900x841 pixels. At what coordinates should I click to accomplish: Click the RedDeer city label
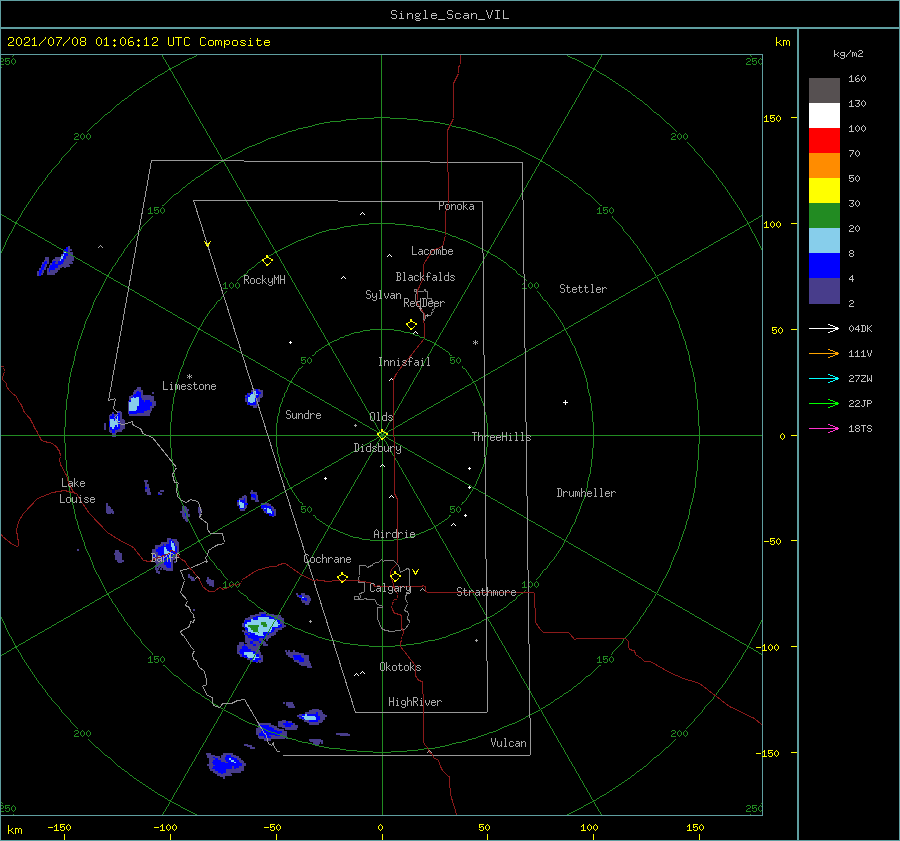point(424,303)
